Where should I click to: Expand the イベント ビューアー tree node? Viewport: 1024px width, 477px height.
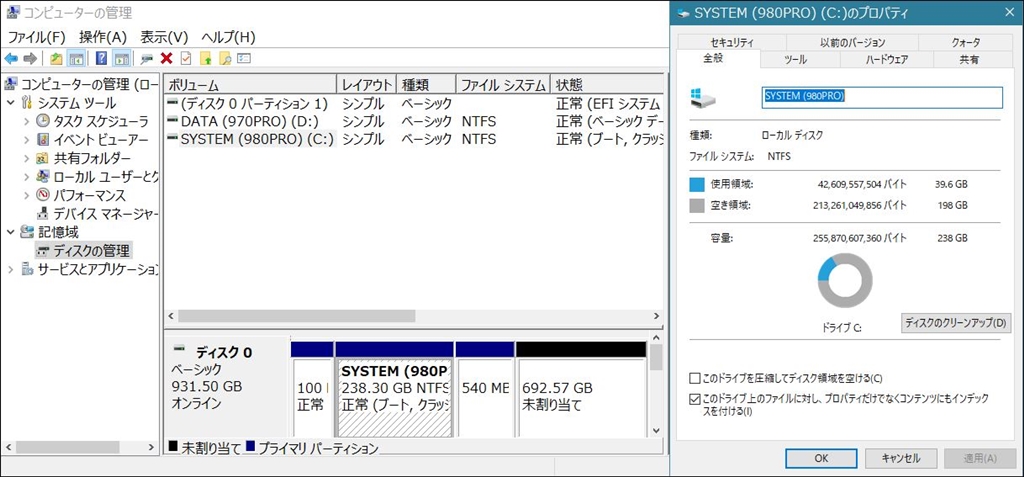point(27,139)
